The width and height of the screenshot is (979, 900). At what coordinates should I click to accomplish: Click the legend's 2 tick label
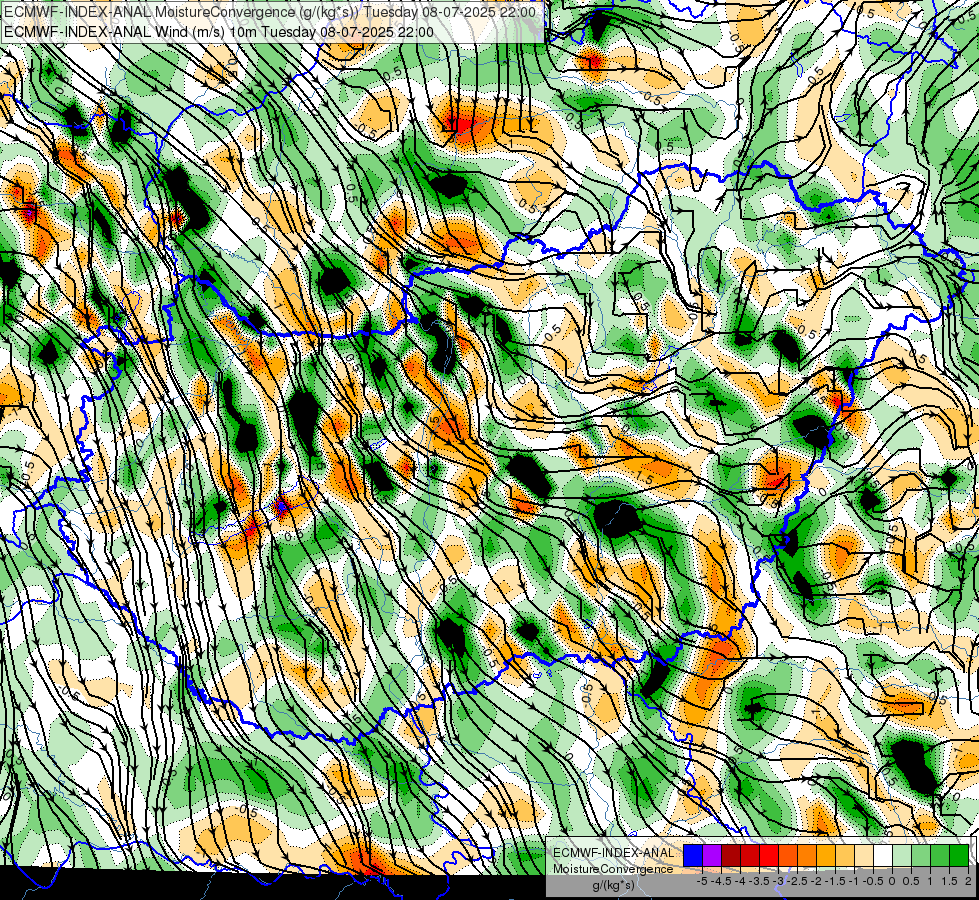pyautogui.click(x=968, y=881)
